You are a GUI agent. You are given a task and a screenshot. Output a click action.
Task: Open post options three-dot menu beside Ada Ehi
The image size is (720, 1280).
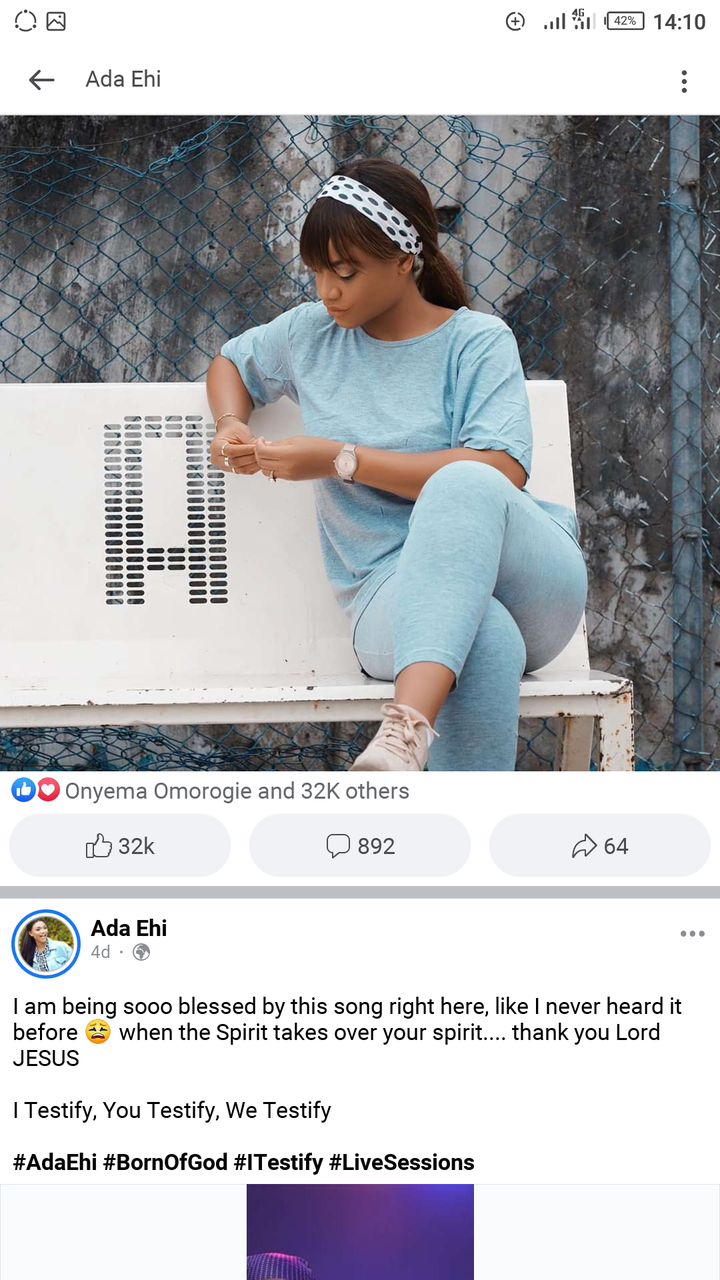(x=692, y=934)
